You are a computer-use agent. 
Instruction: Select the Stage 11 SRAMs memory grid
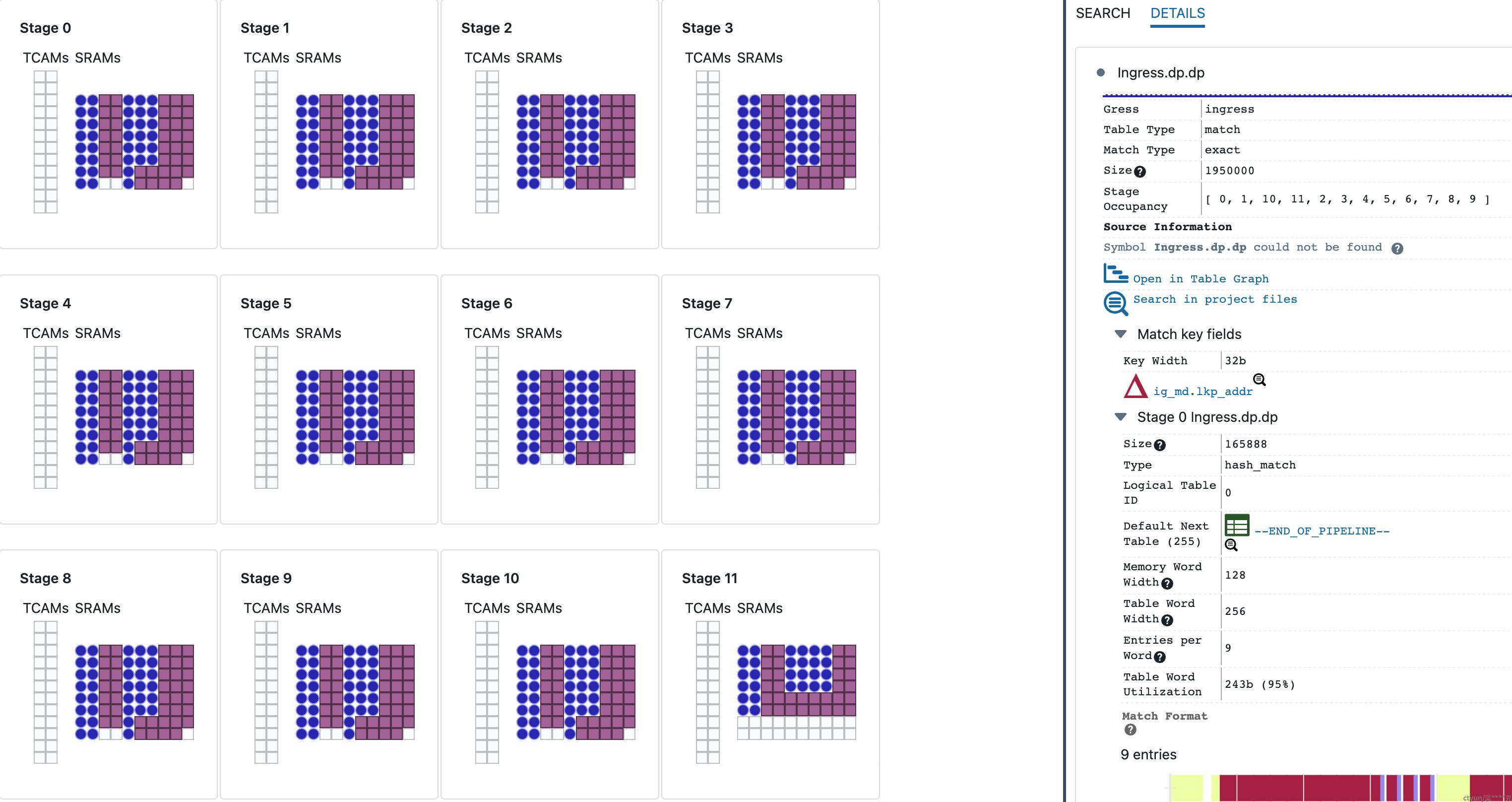coord(797,692)
